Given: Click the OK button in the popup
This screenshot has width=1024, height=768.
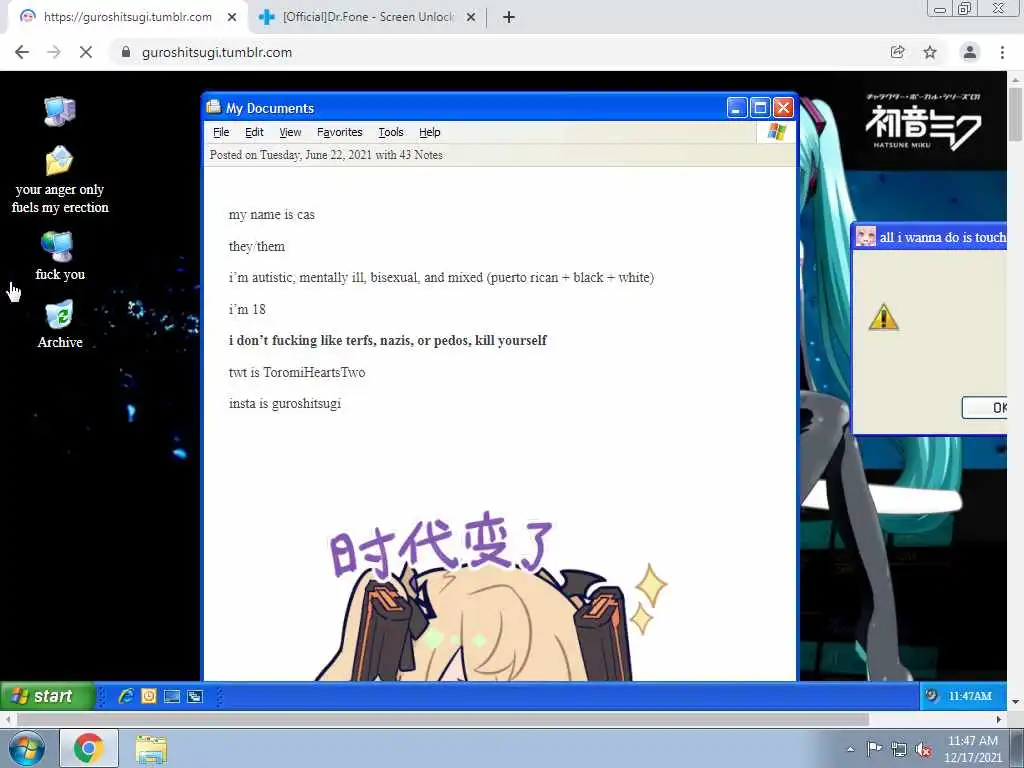Looking at the screenshot, I should (984, 408).
